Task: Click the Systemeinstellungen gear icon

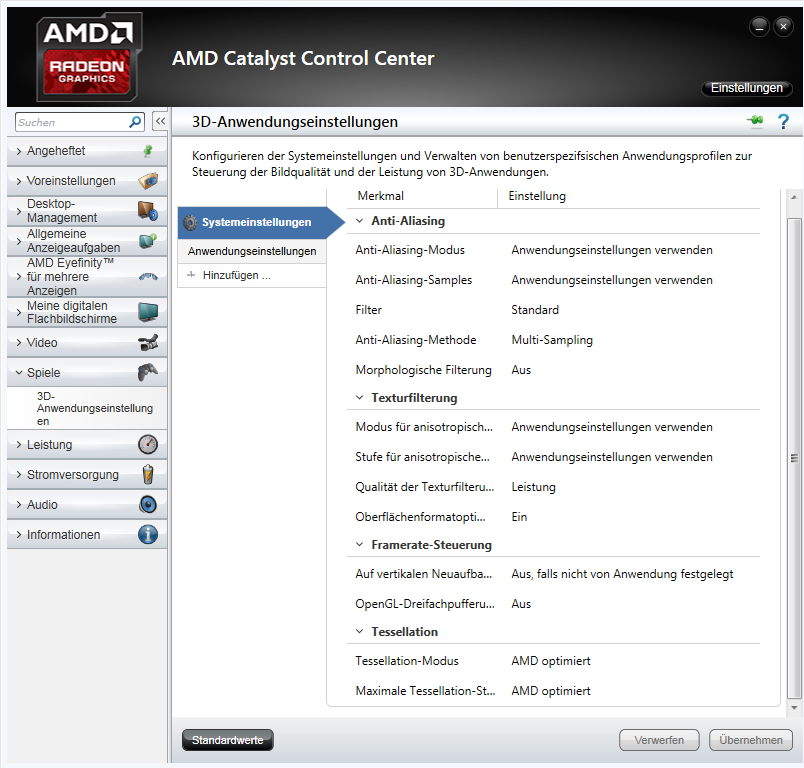Action: tap(190, 222)
